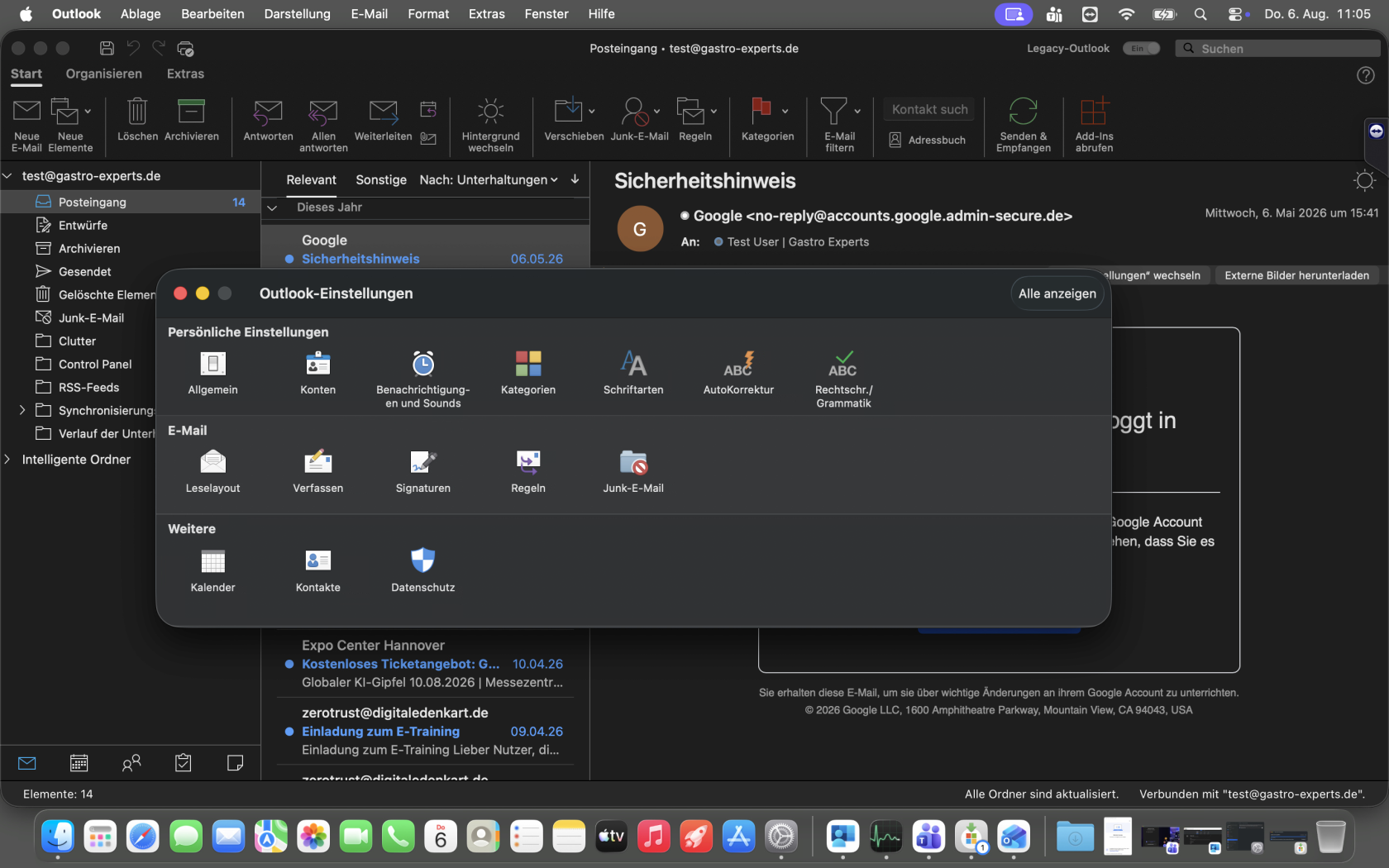Open Rechtschr./Grammatik settings
1389x868 pixels.
pyautogui.click(x=843, y=379)
